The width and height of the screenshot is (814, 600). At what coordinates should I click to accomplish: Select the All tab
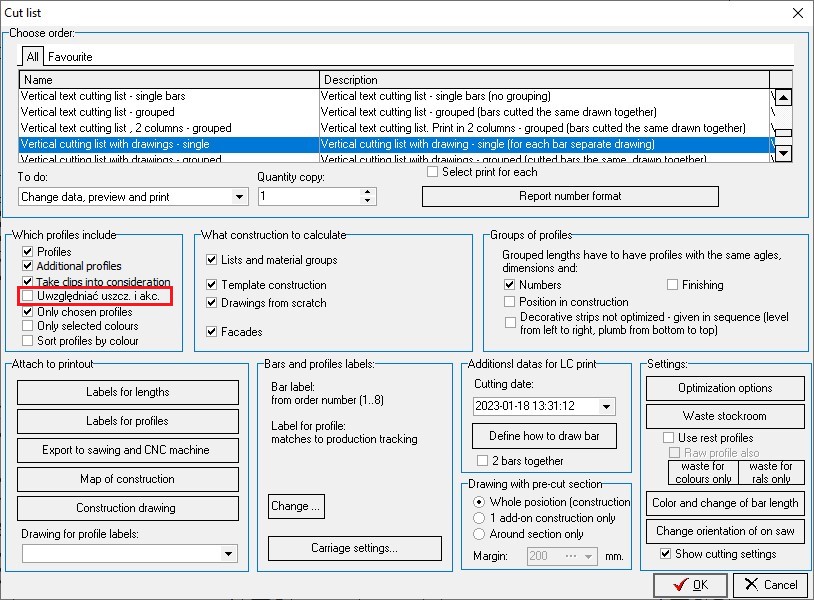click(x=33, y=57)
